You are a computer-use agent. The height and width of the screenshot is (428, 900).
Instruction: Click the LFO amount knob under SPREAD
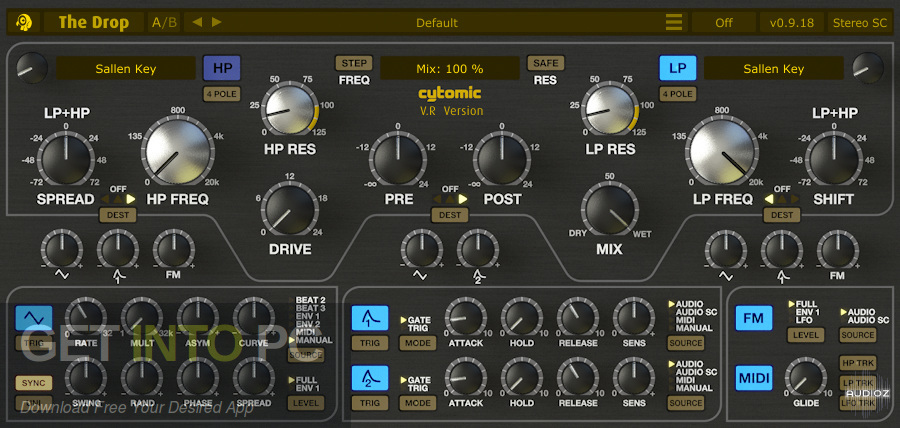(x=62, y=250)
